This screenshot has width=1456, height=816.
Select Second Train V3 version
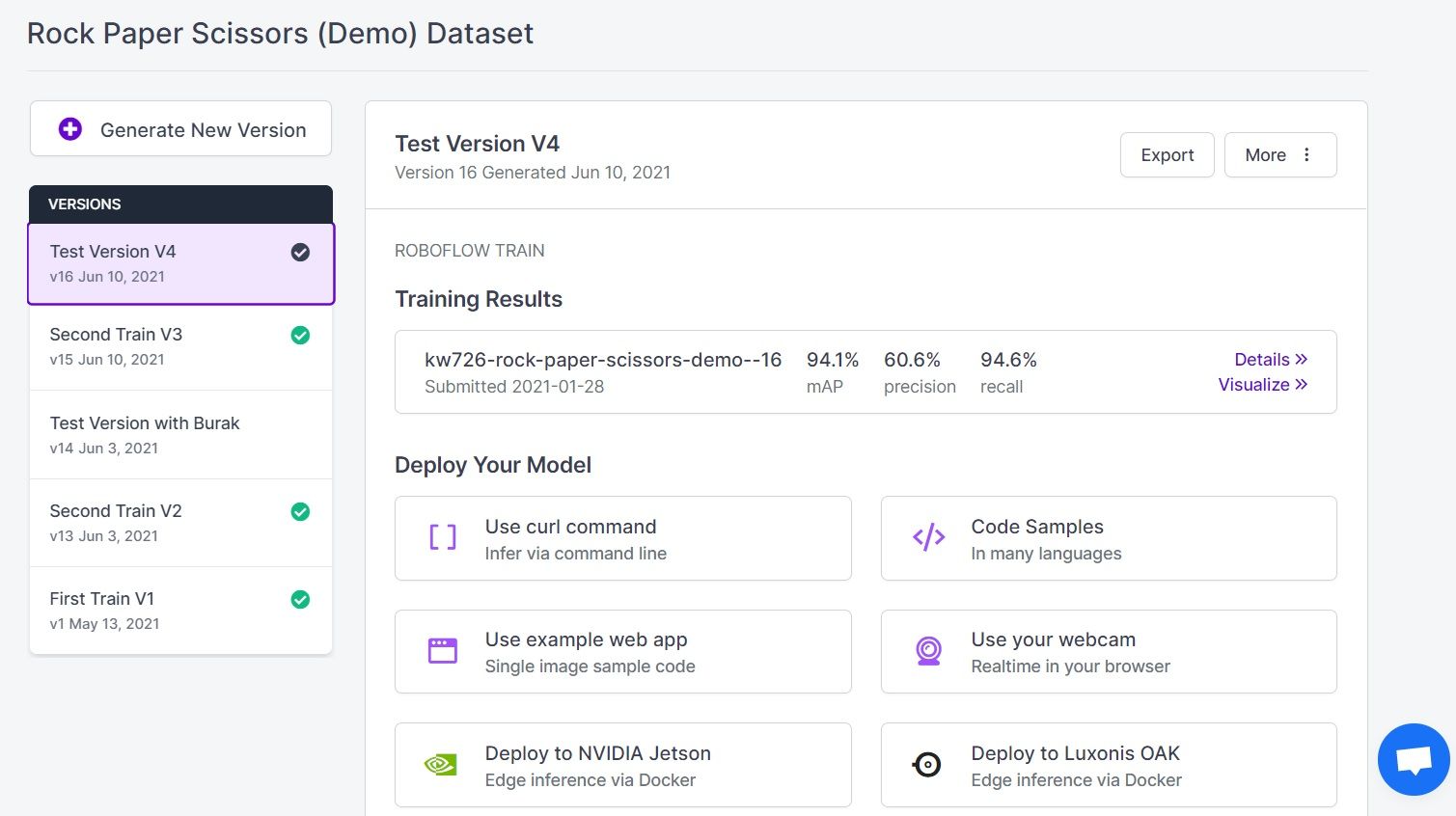(x=181, y=346)
